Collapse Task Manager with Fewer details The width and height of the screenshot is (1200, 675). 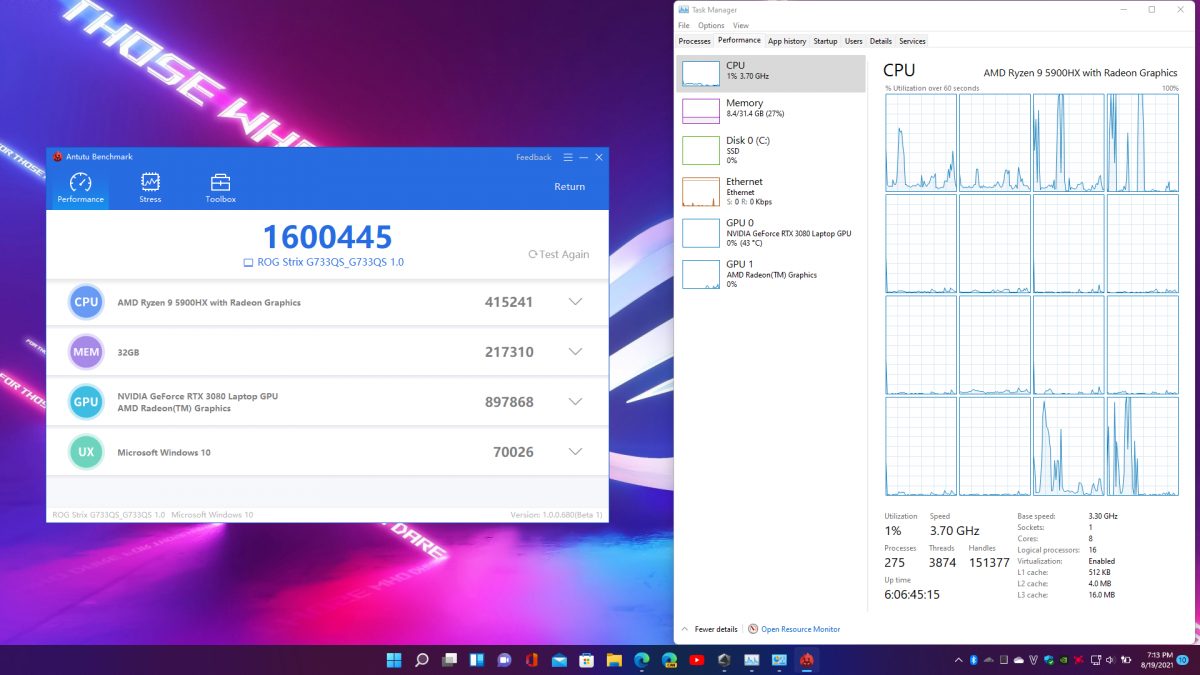point(710,629)
